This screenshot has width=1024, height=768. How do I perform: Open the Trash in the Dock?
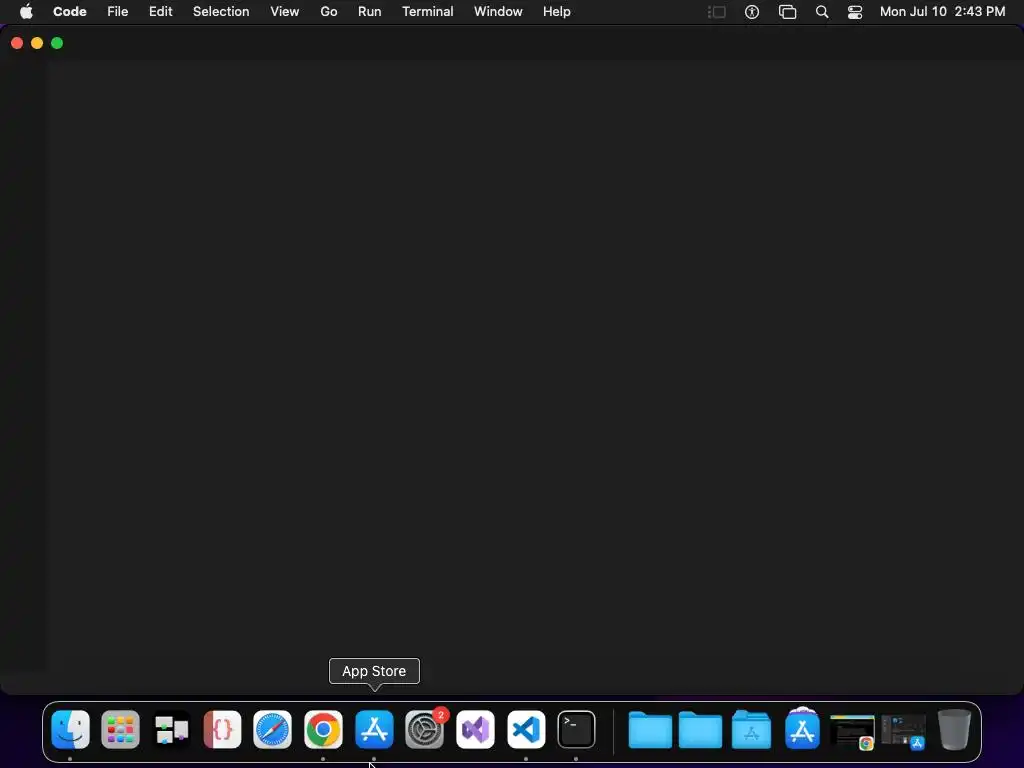pos(954,729)
